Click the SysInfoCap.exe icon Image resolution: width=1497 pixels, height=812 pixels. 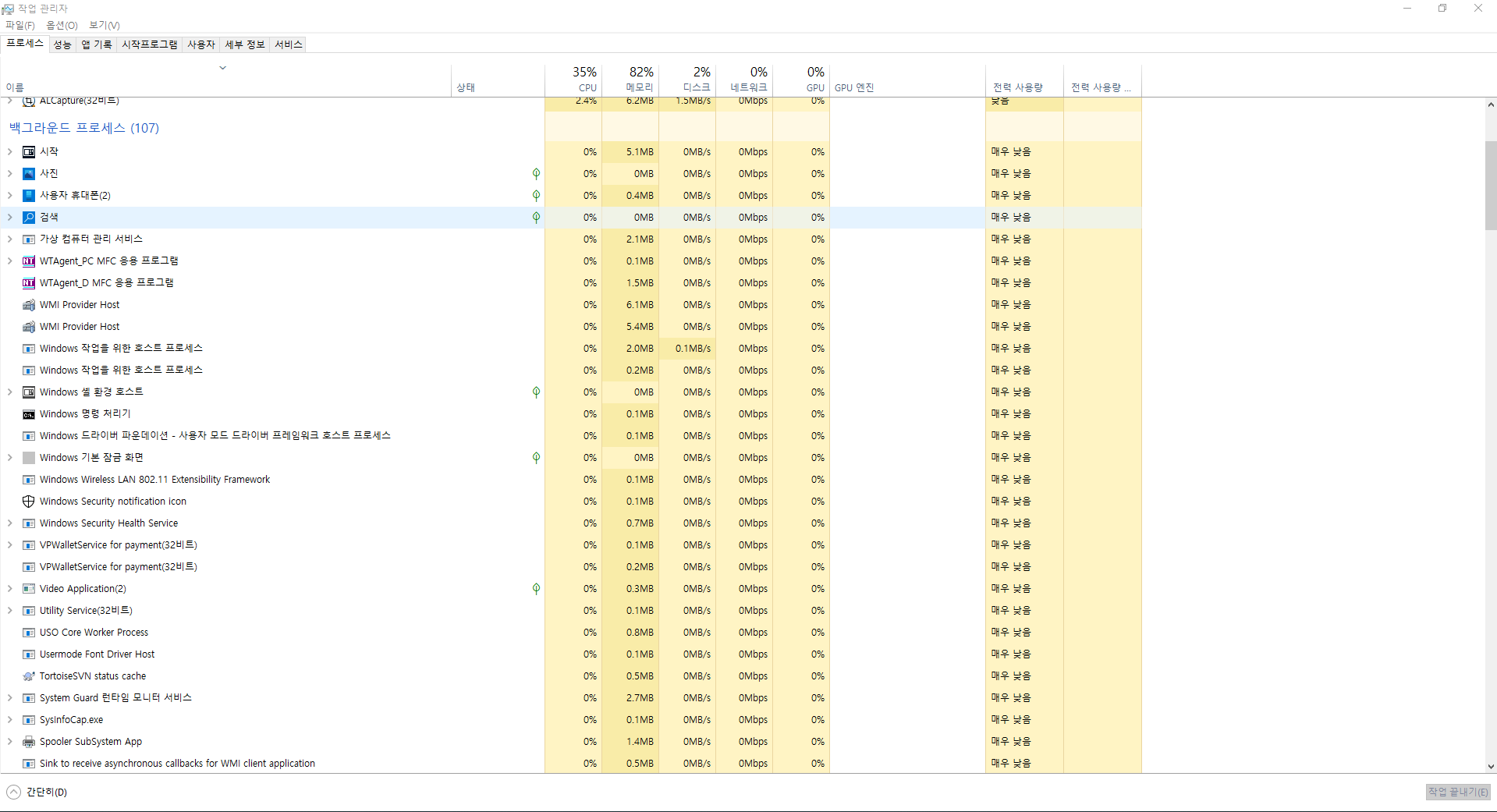pos(29,720)
